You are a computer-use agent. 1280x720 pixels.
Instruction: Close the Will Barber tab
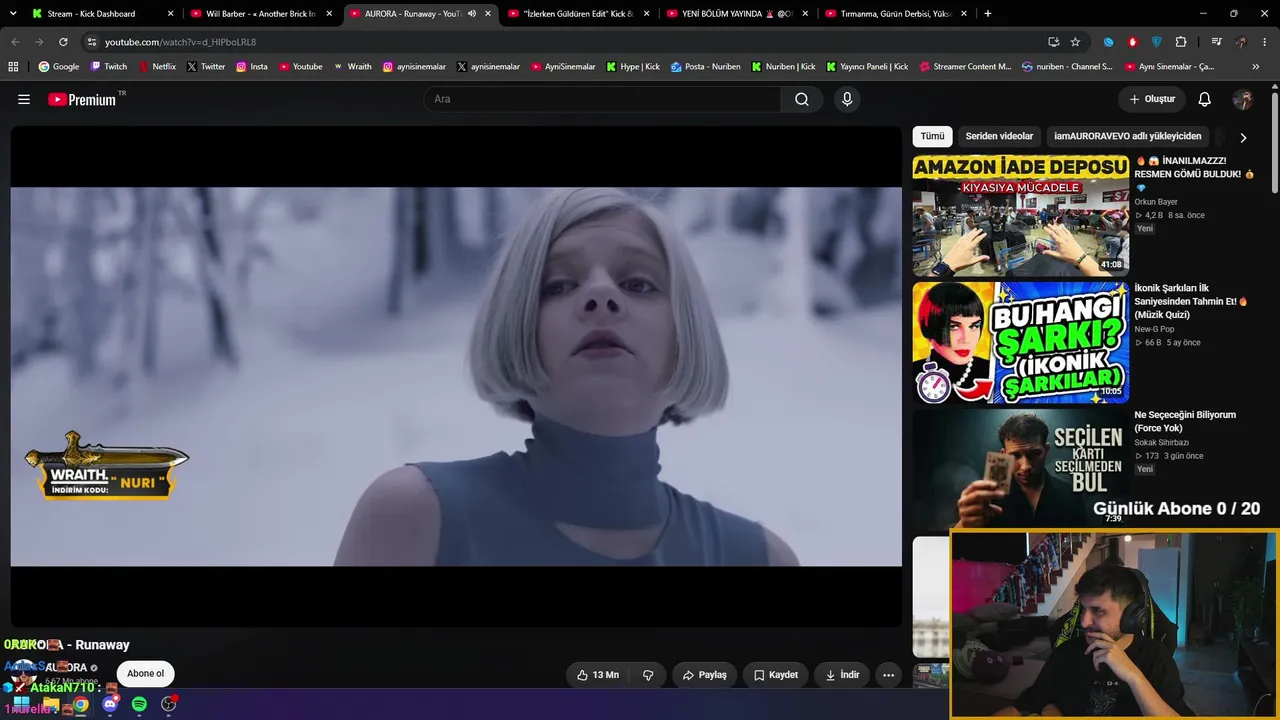(x=329, y=14)
